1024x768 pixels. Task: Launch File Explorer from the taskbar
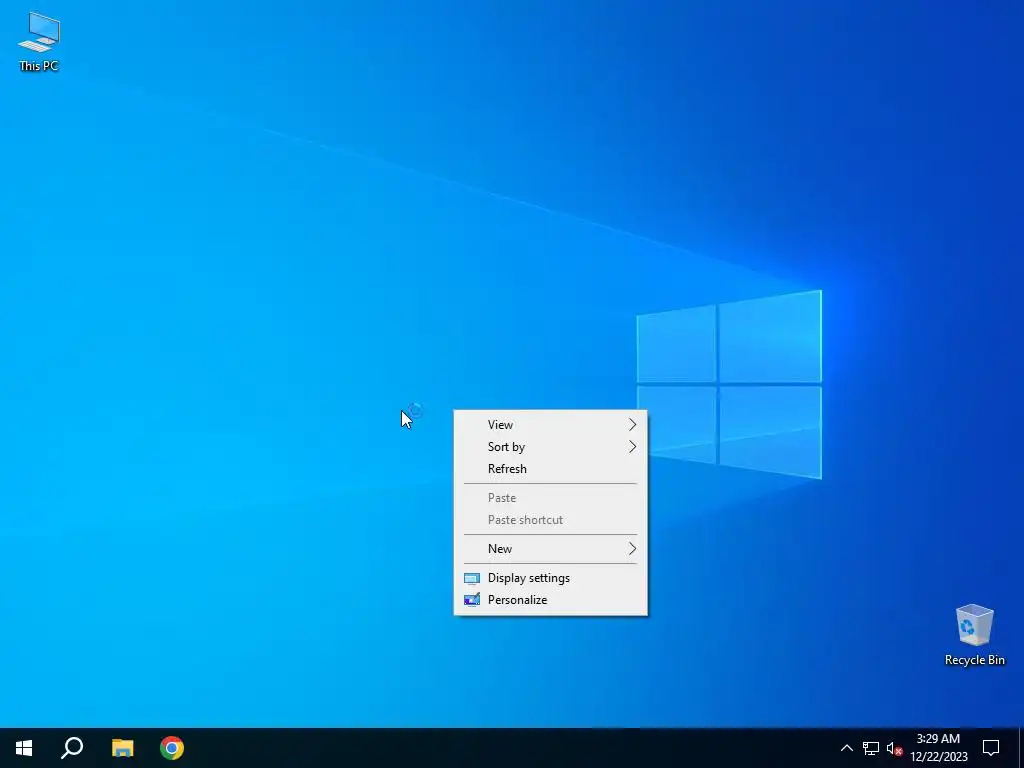[x=122, y=748]
